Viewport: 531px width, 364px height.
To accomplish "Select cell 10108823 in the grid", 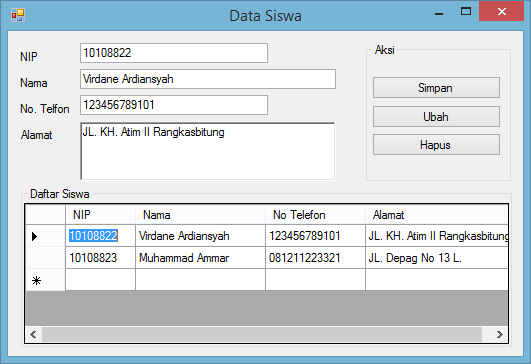I will (x=100, y=258).
